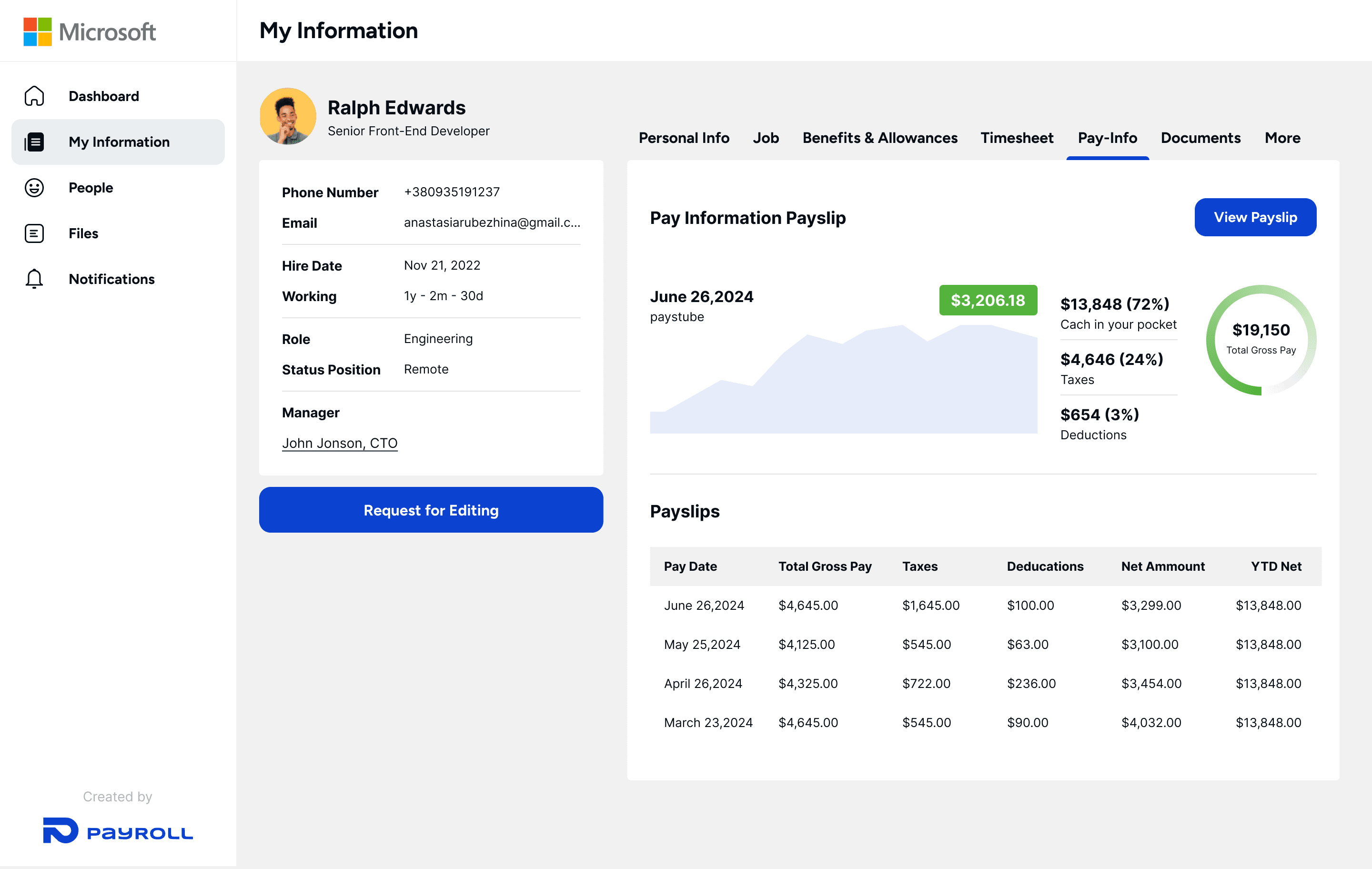Open the More tab options
Screen dimensions: 1372x869
(1282, 138)
